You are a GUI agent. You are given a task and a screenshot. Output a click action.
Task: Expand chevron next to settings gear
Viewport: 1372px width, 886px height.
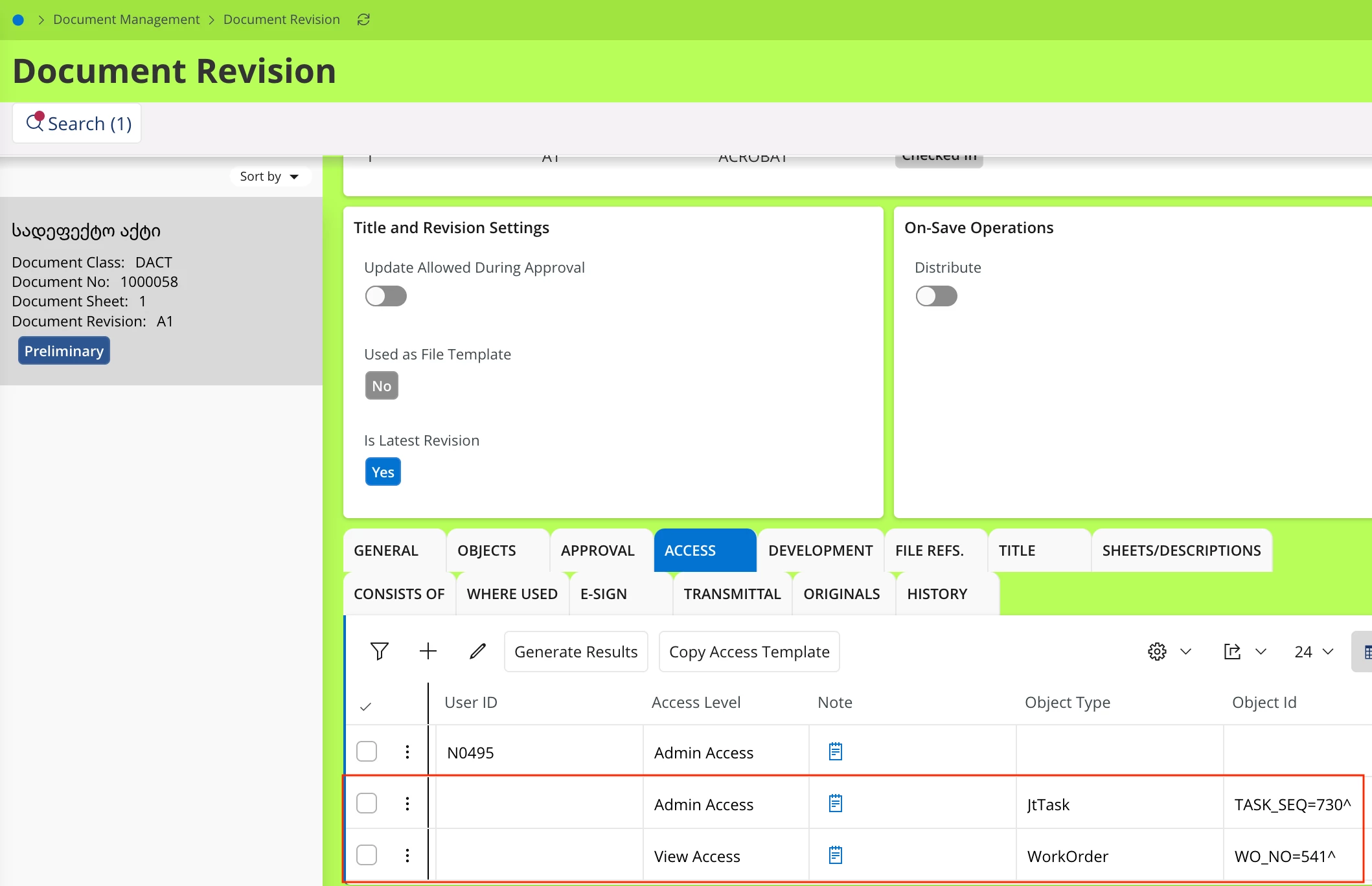coord(1186,651)
